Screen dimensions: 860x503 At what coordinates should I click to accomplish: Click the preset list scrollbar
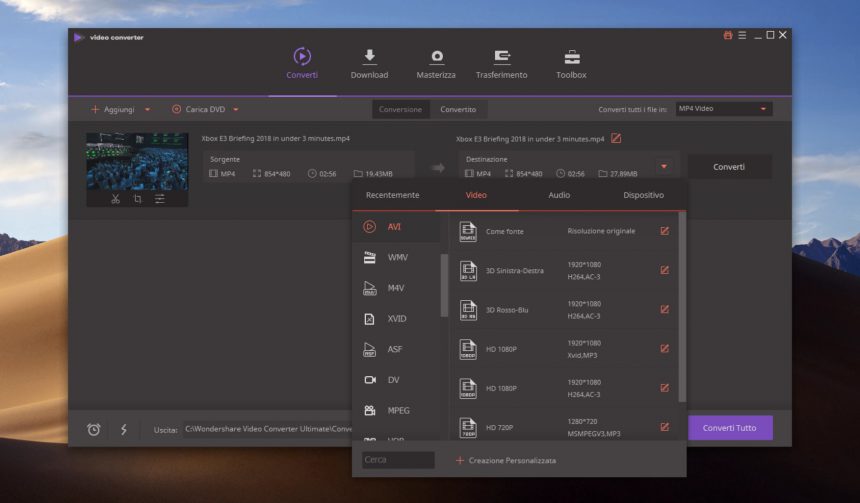[682, 307]
